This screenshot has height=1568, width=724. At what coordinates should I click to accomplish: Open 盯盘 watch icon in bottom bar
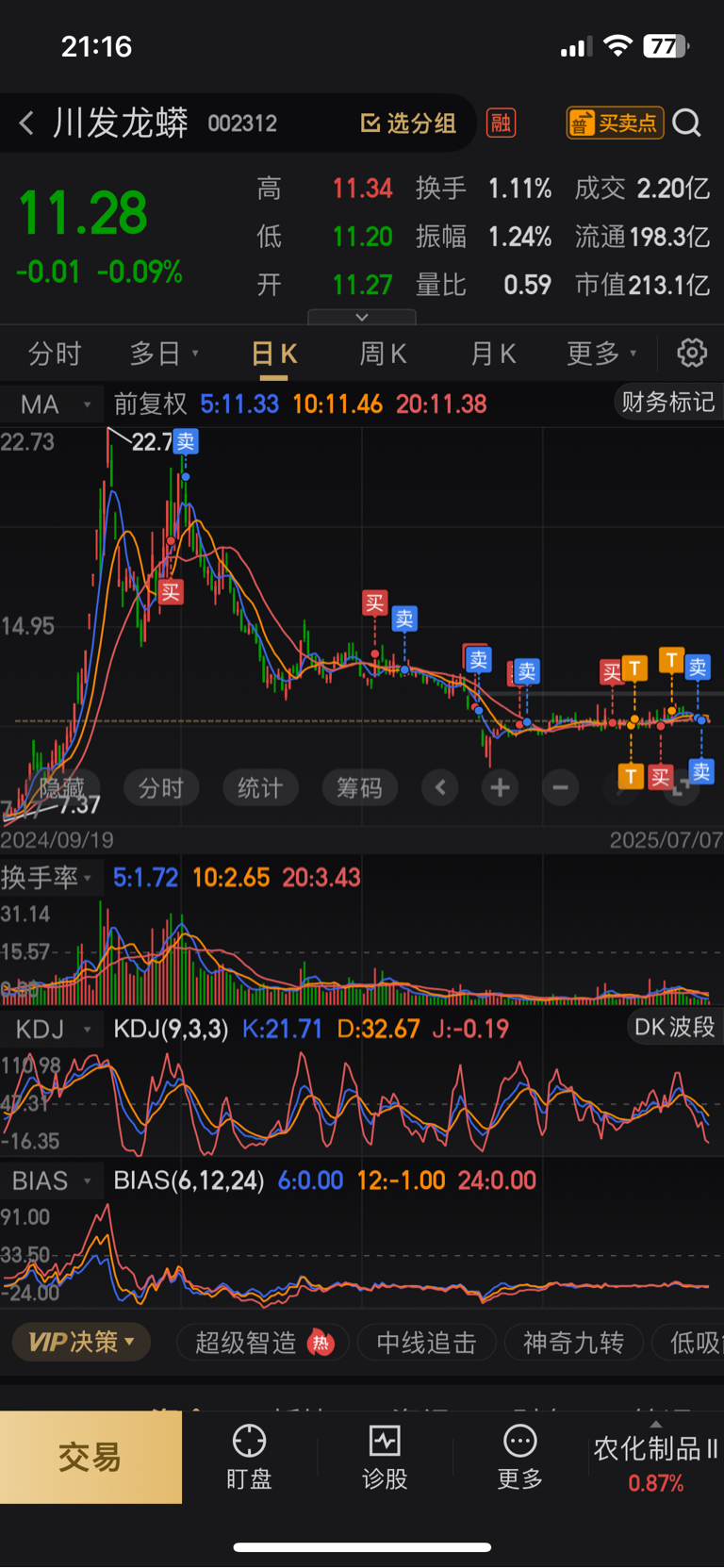point(249,1457)
